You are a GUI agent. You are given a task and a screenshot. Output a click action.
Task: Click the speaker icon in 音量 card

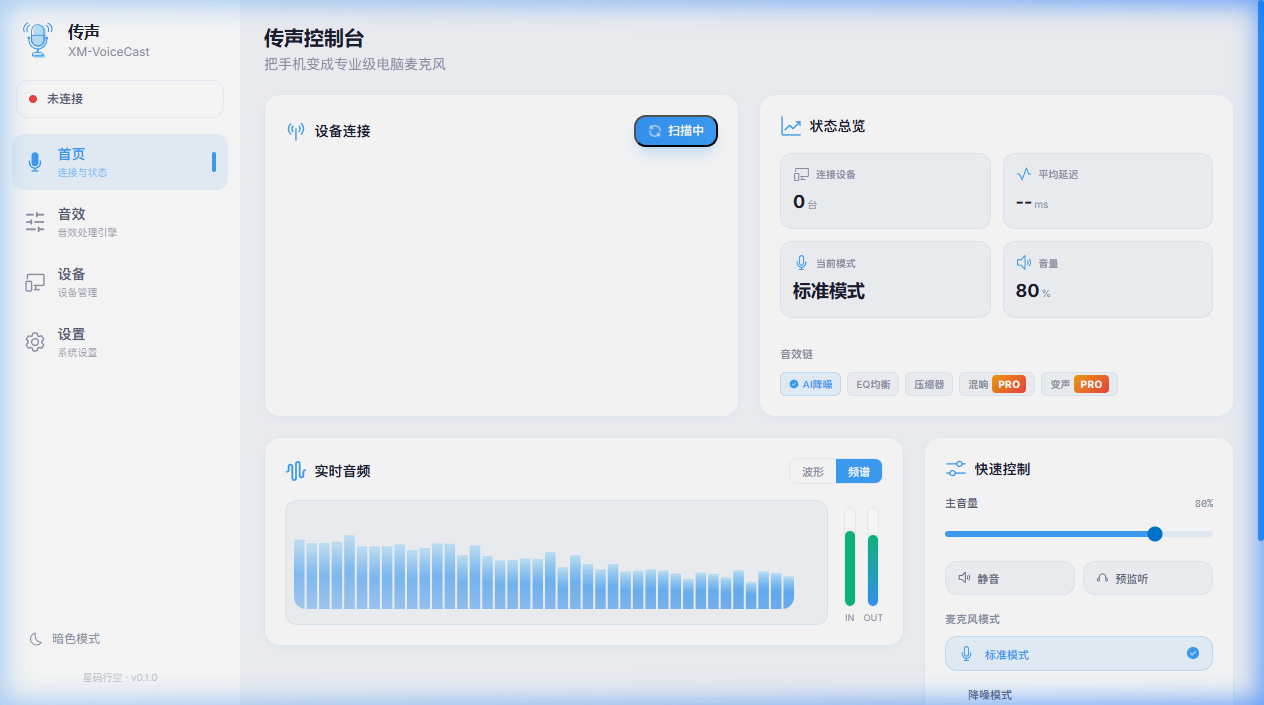click(1023, 263)
